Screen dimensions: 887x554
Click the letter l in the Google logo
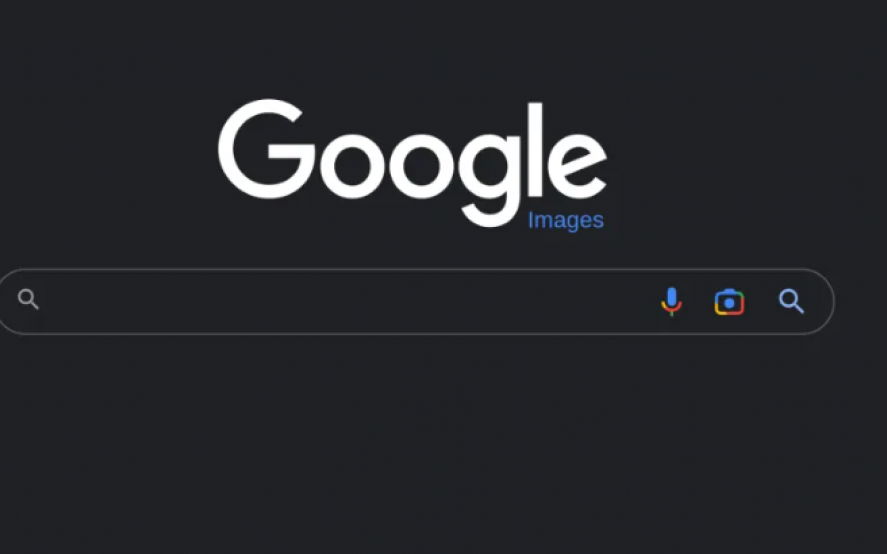536,149
